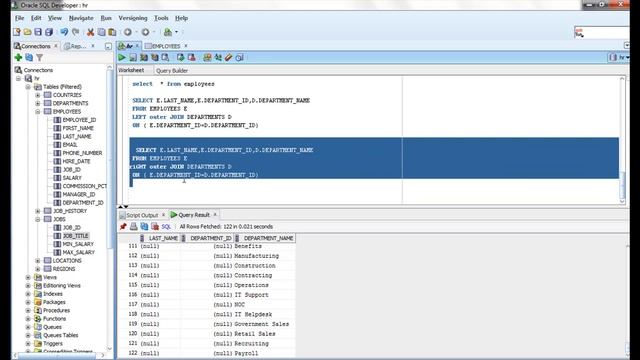This screenshot has width=640, height=360.
Task: Click the Save All icon in main toolbar
Action: pos(49,32)
